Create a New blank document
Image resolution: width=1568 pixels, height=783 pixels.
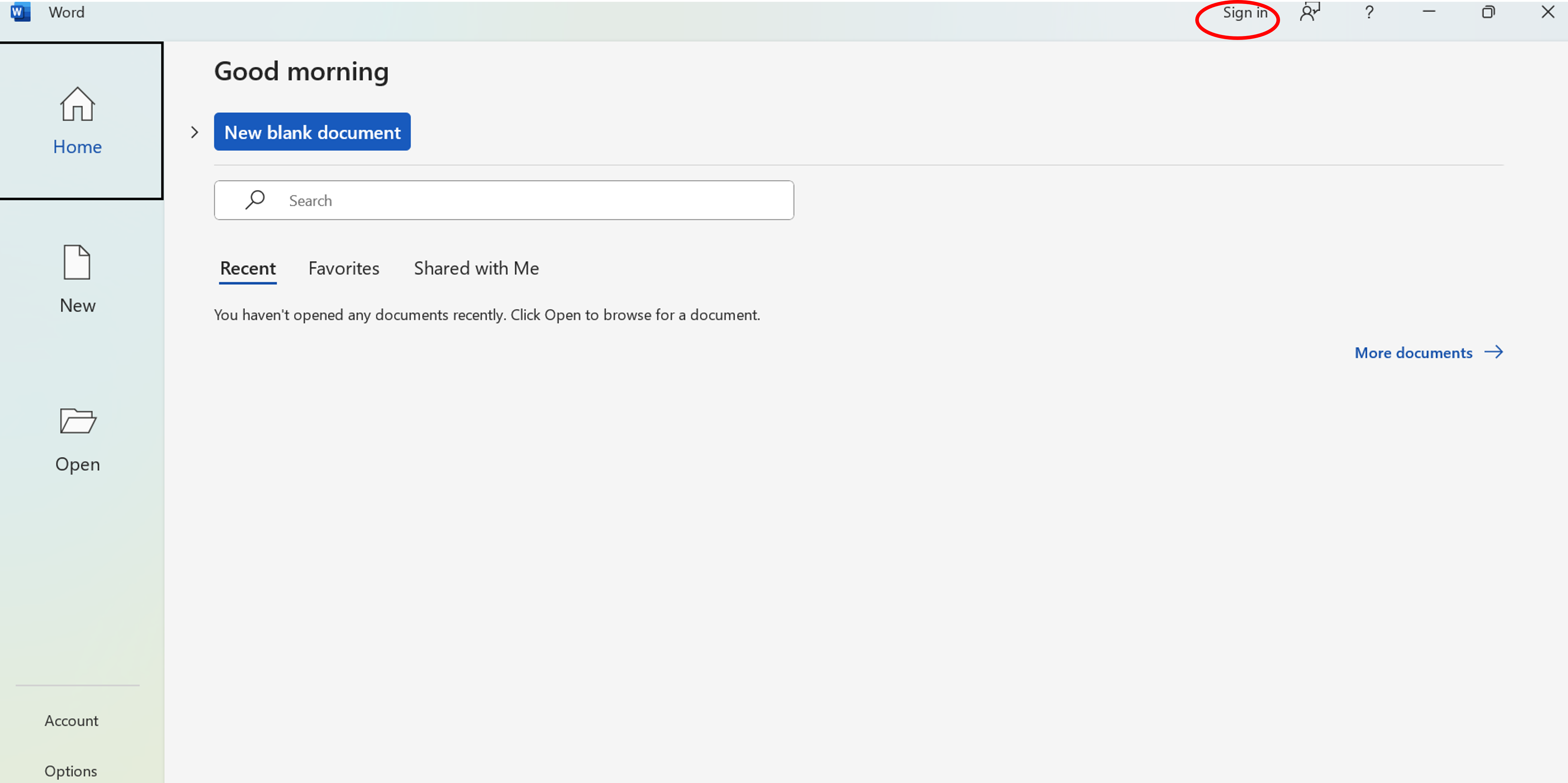pos(312,132)
